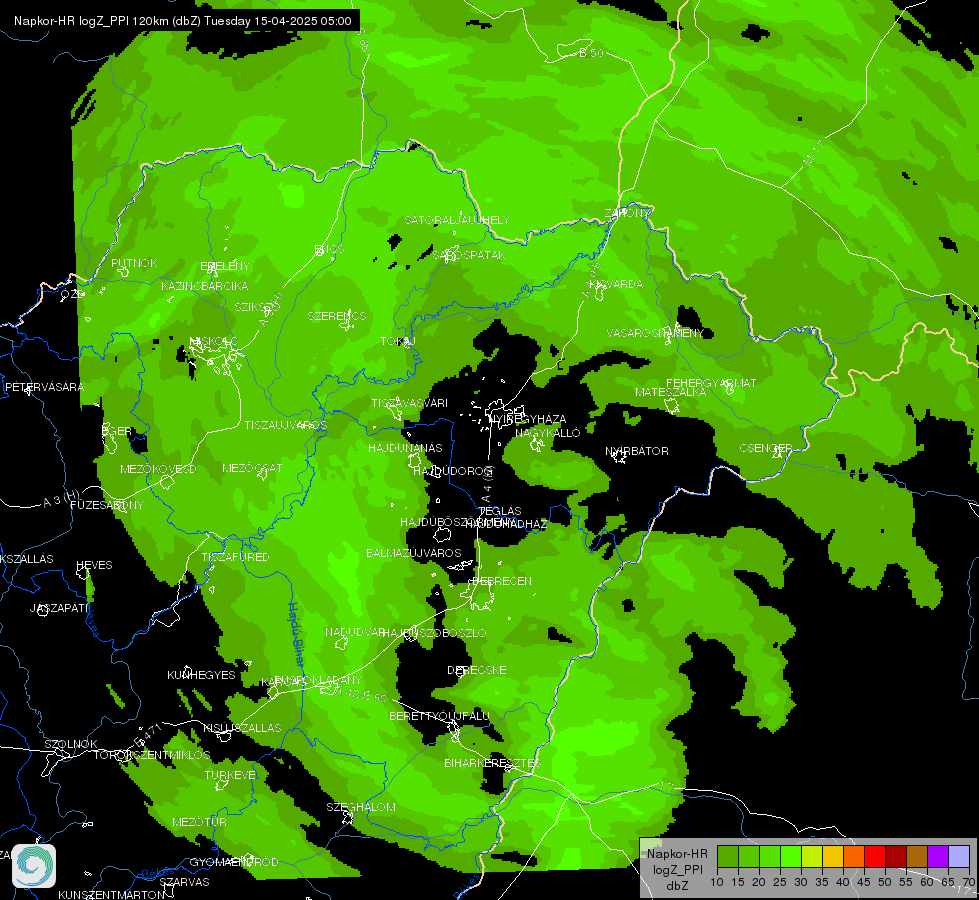Click the HAJDUDOROG town label
Viewport: 979px width, 900px height.
(x=453, y=471)
